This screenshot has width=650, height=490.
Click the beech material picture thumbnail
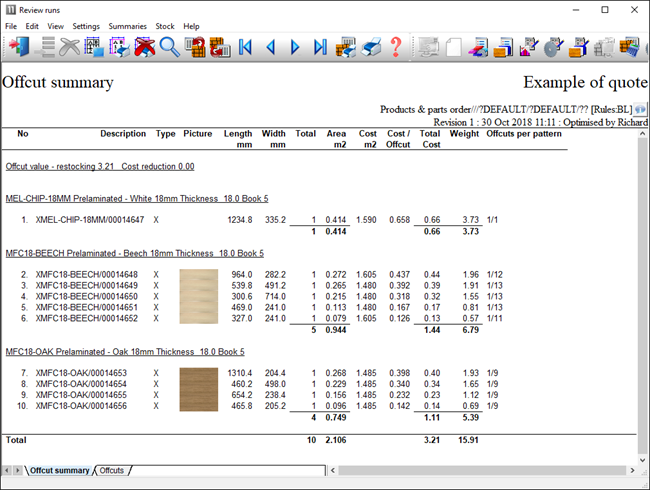click(x=197, y=295)
